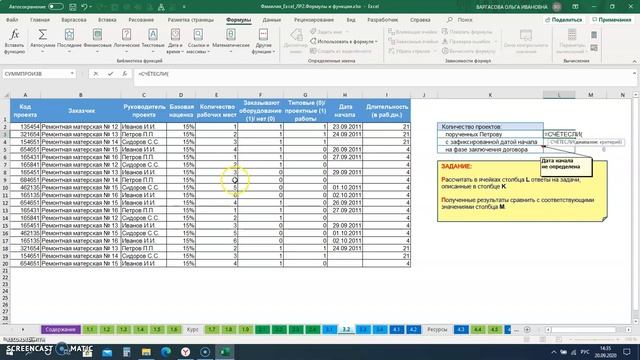Click the Share (Поделиться) button

[x=564, y=20]
